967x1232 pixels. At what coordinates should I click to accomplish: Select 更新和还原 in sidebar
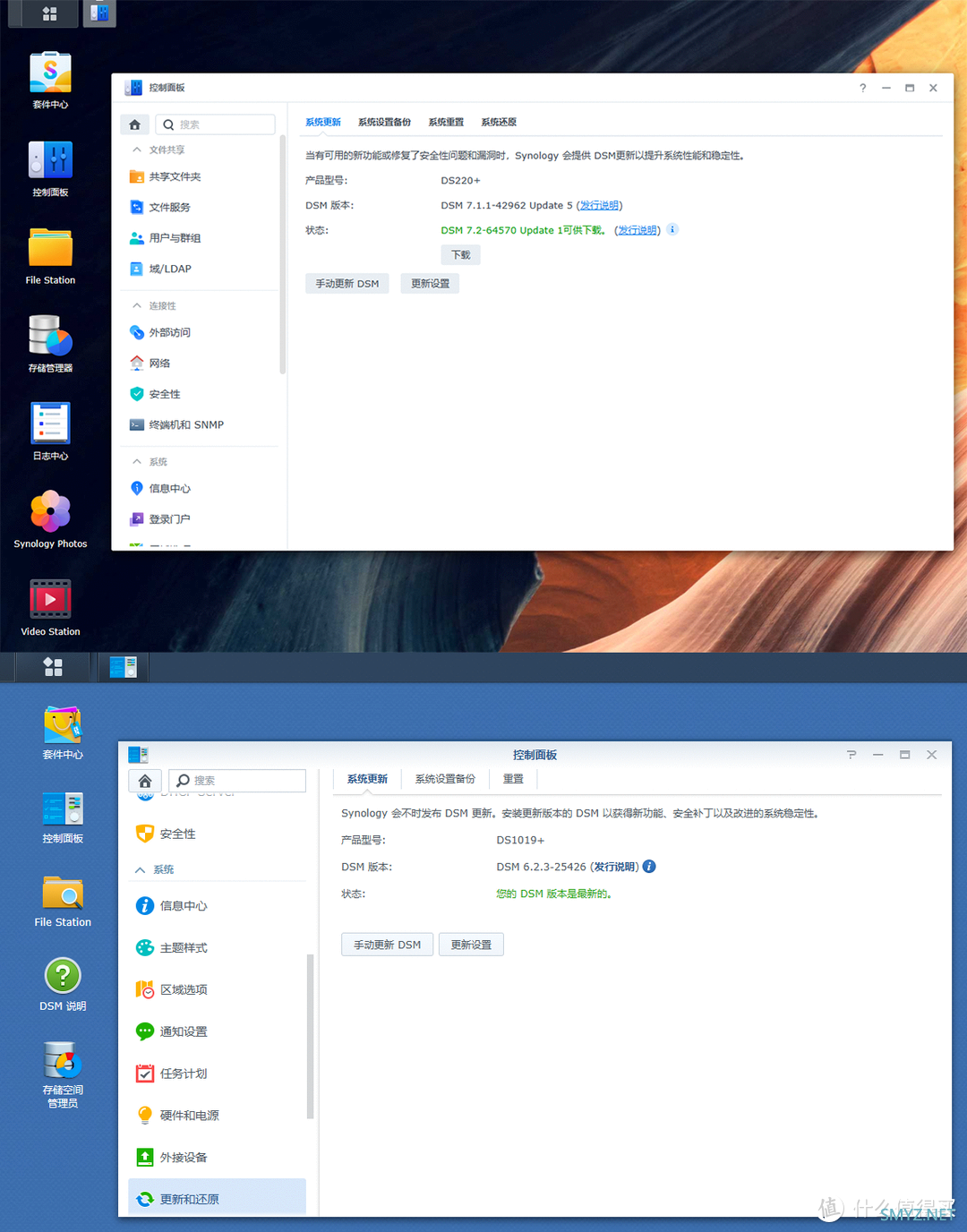click(x=217, y=1199)
